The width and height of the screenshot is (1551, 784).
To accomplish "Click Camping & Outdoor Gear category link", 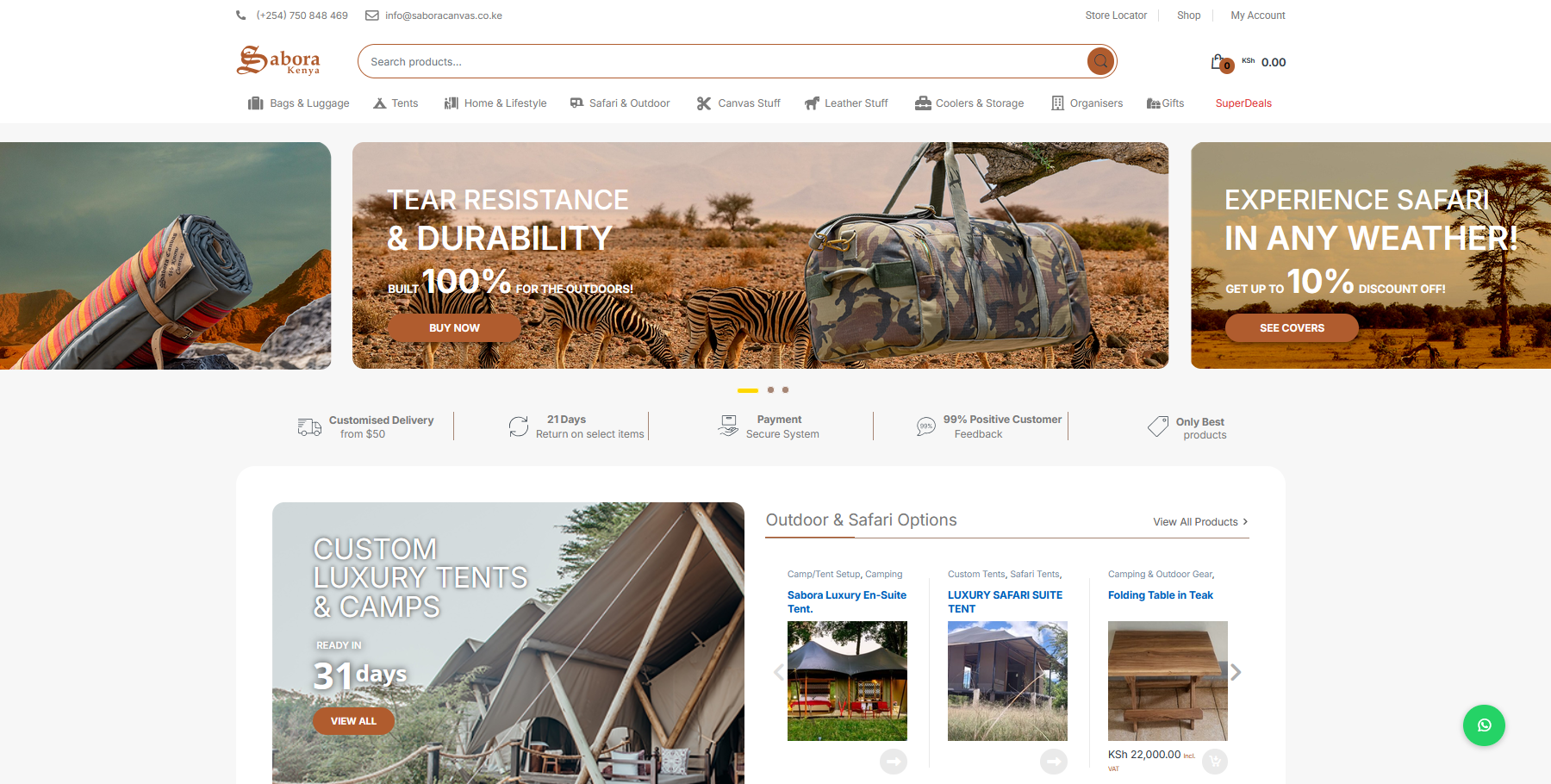I will click(x=1160, y=574).
